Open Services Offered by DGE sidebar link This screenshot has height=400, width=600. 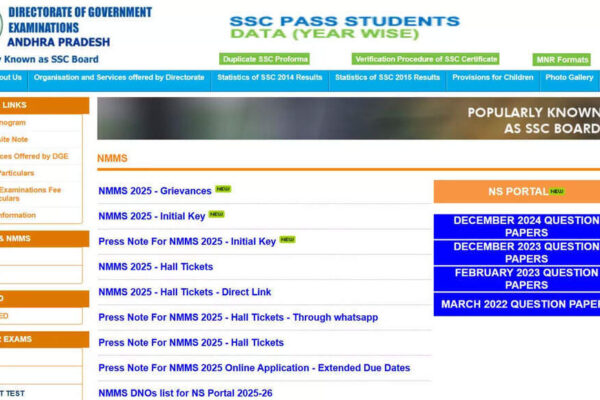pos(34,156)
